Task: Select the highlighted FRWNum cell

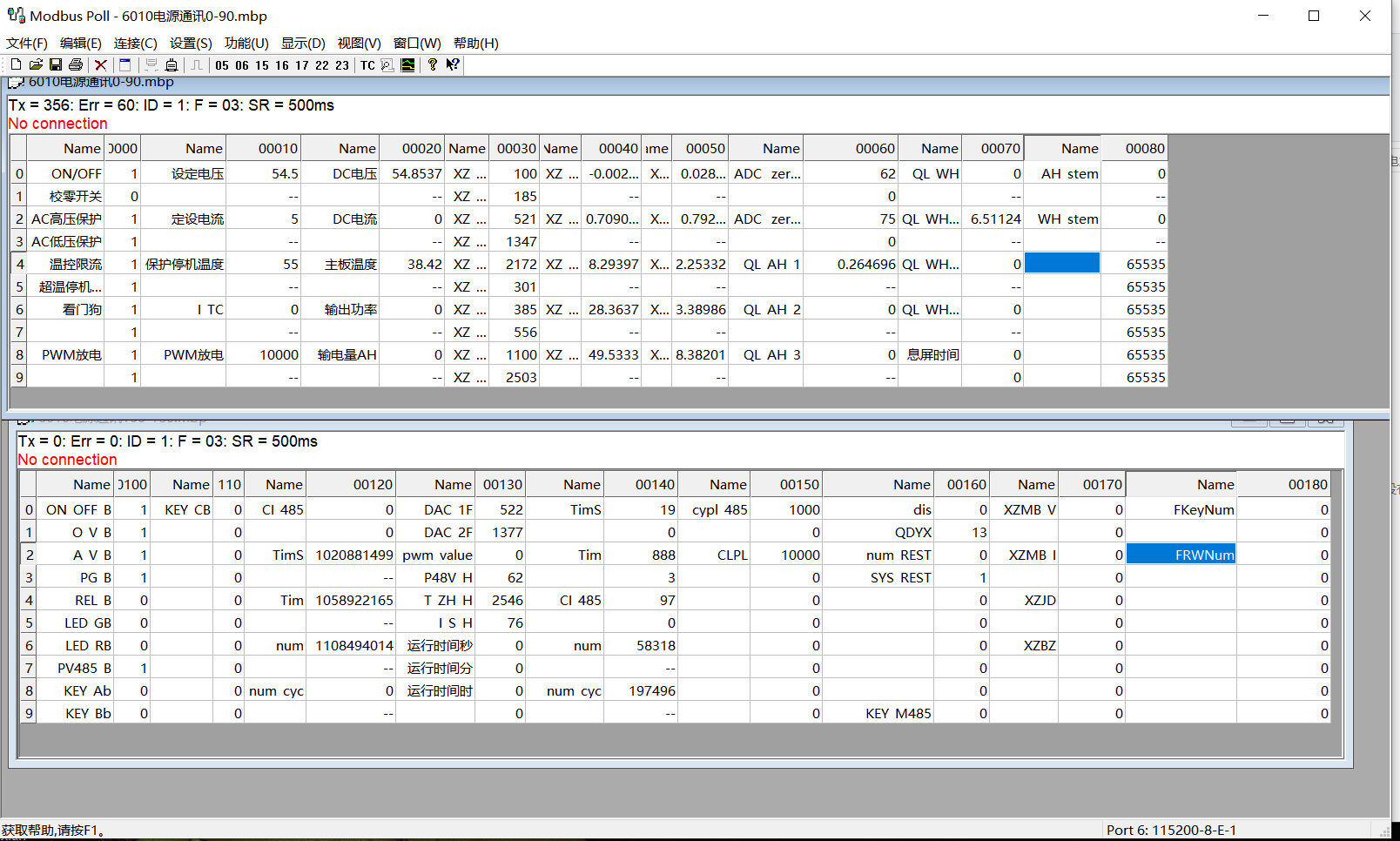Action: pyautogui.click(x=1181, y=555)
